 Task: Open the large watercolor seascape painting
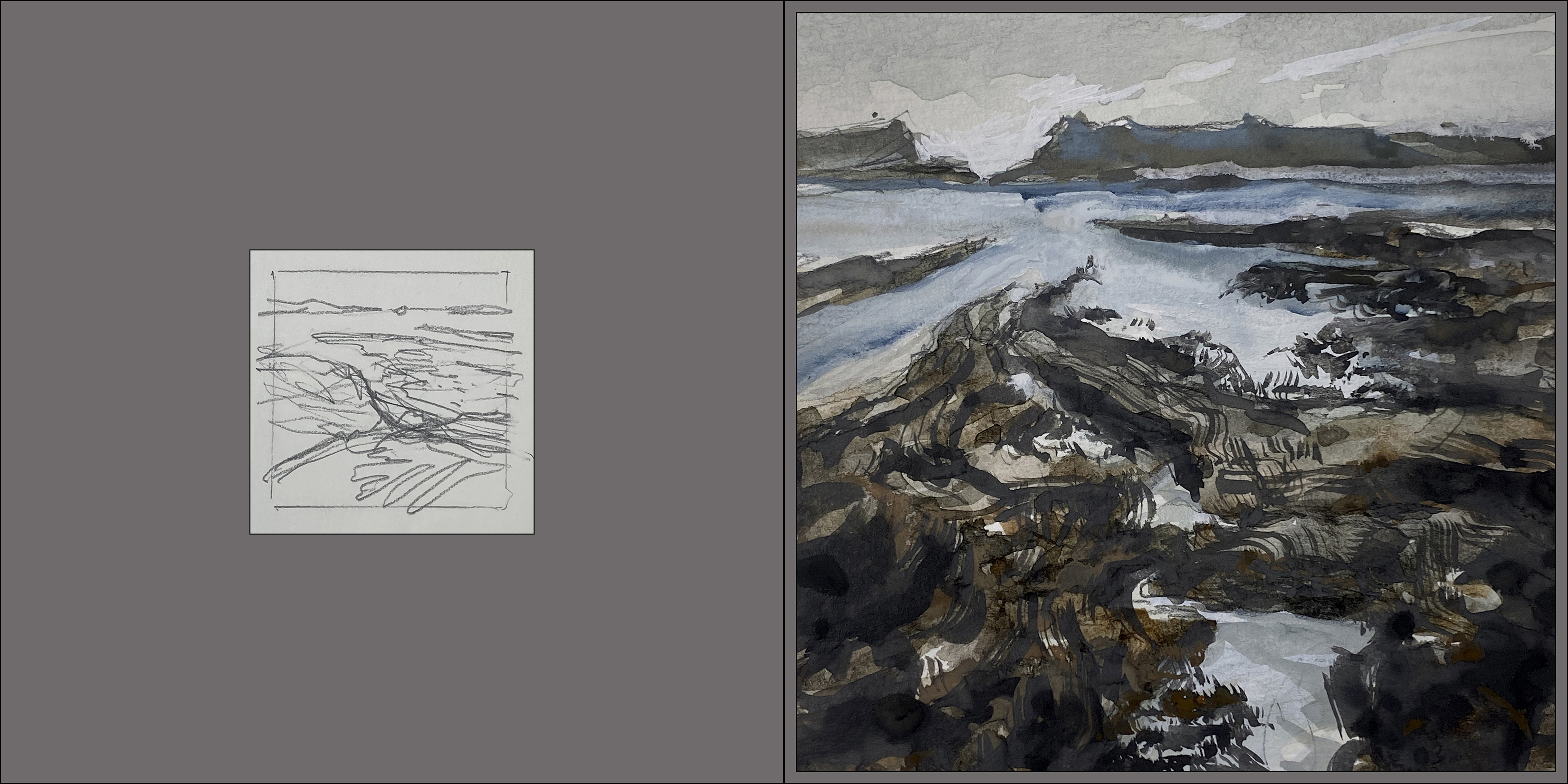pyautogui.click(x=1176, y=392)
